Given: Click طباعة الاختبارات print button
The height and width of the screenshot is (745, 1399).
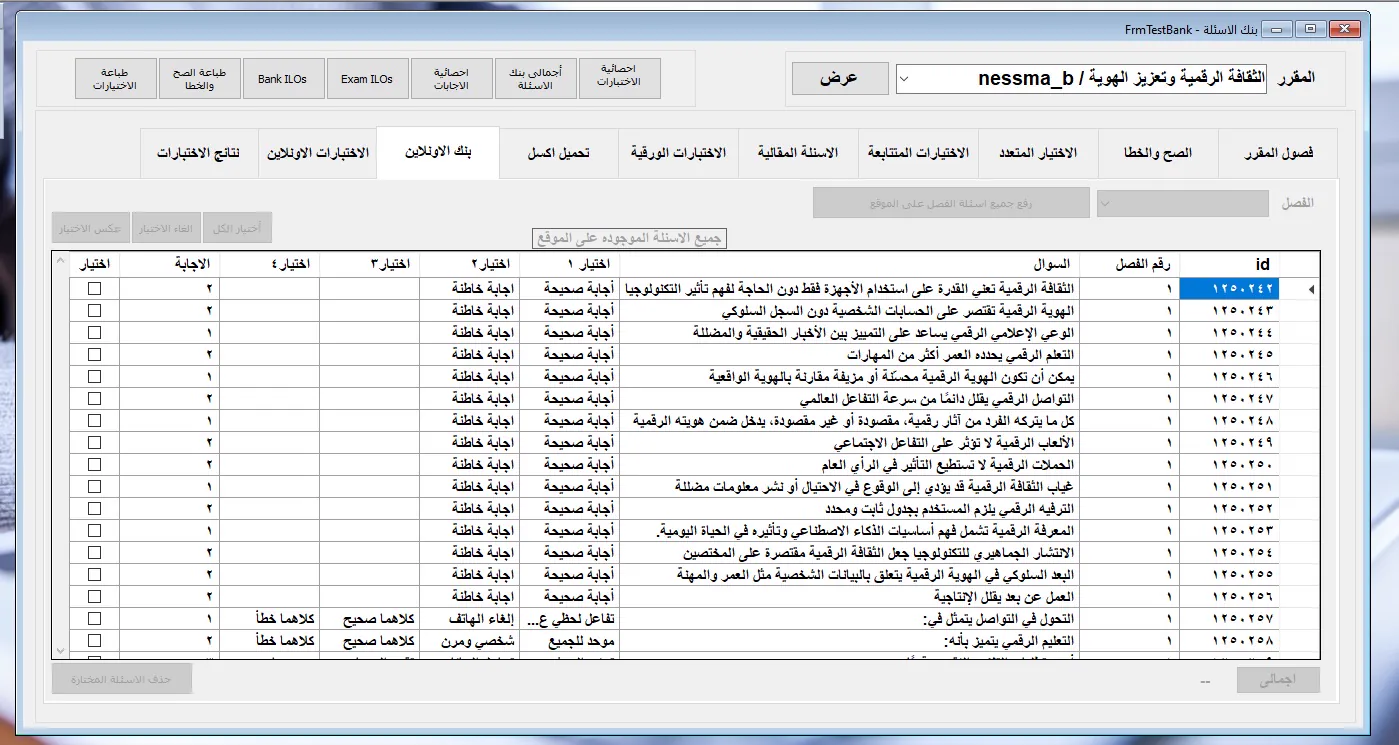Looking at the screenshot, I should [115, 78].
